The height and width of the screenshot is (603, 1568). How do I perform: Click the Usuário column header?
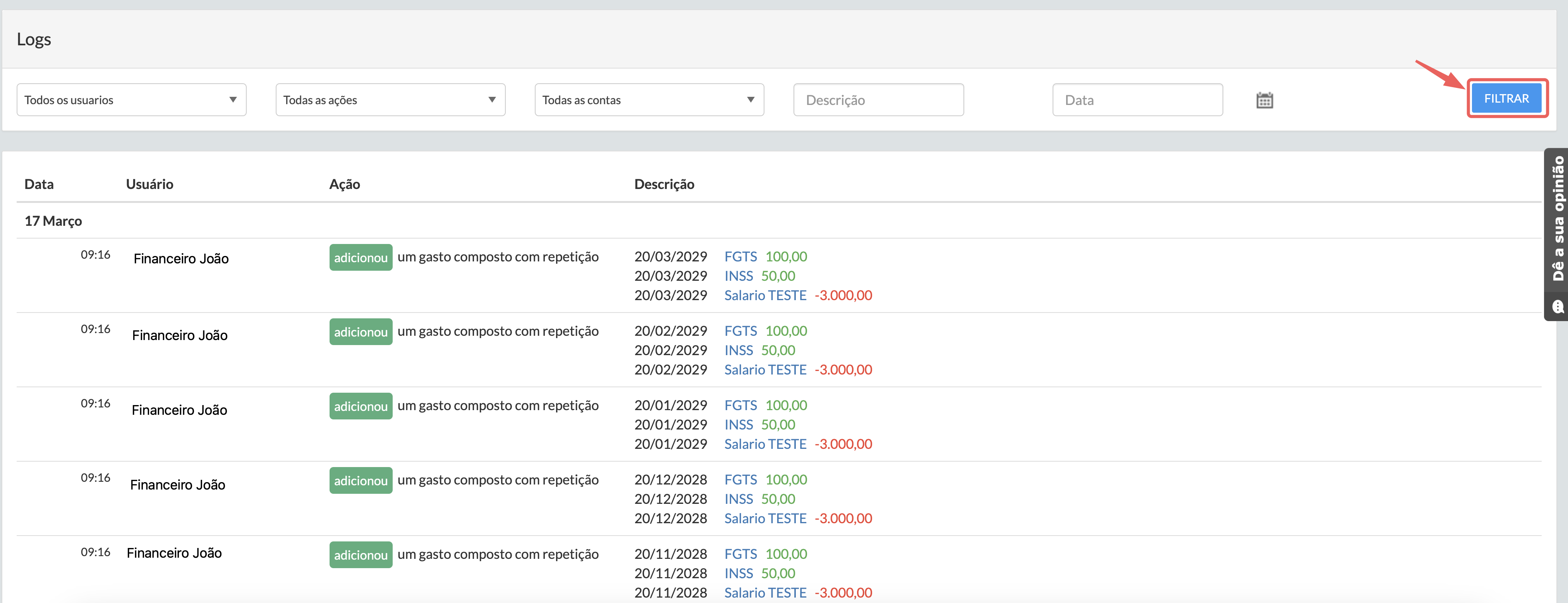tap(149, 184)
